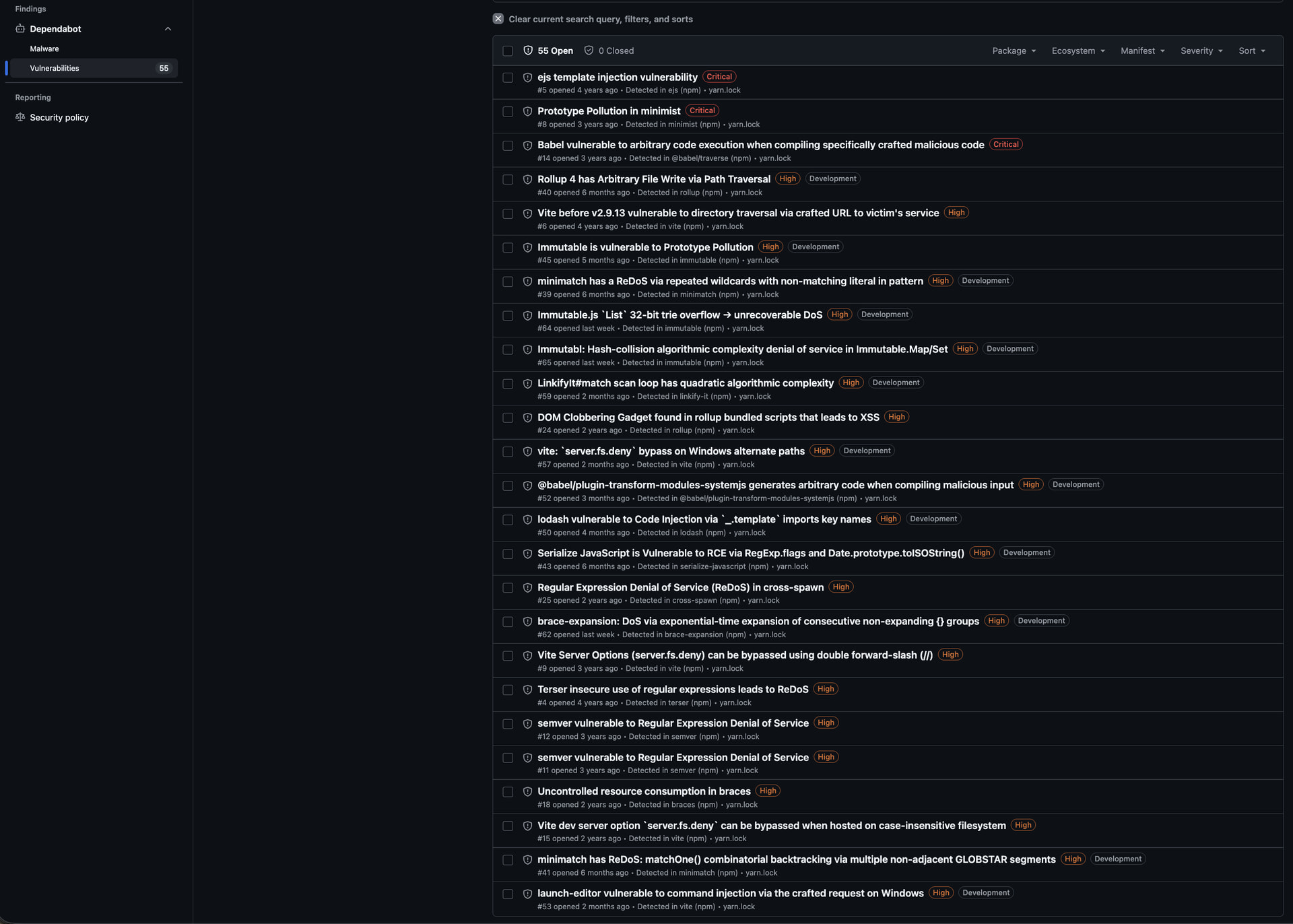Image resolution: width=1293 pixels, height=924 pixels.
Task: Check the ejs template injection alert checkbox
Action: click(x=508, y=77)
